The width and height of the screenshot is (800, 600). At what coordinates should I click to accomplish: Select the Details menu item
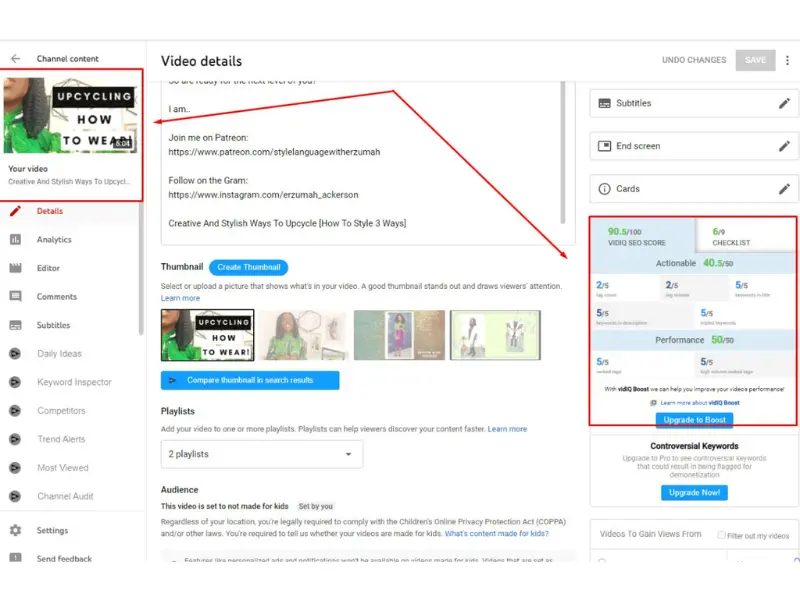[50, 211]
